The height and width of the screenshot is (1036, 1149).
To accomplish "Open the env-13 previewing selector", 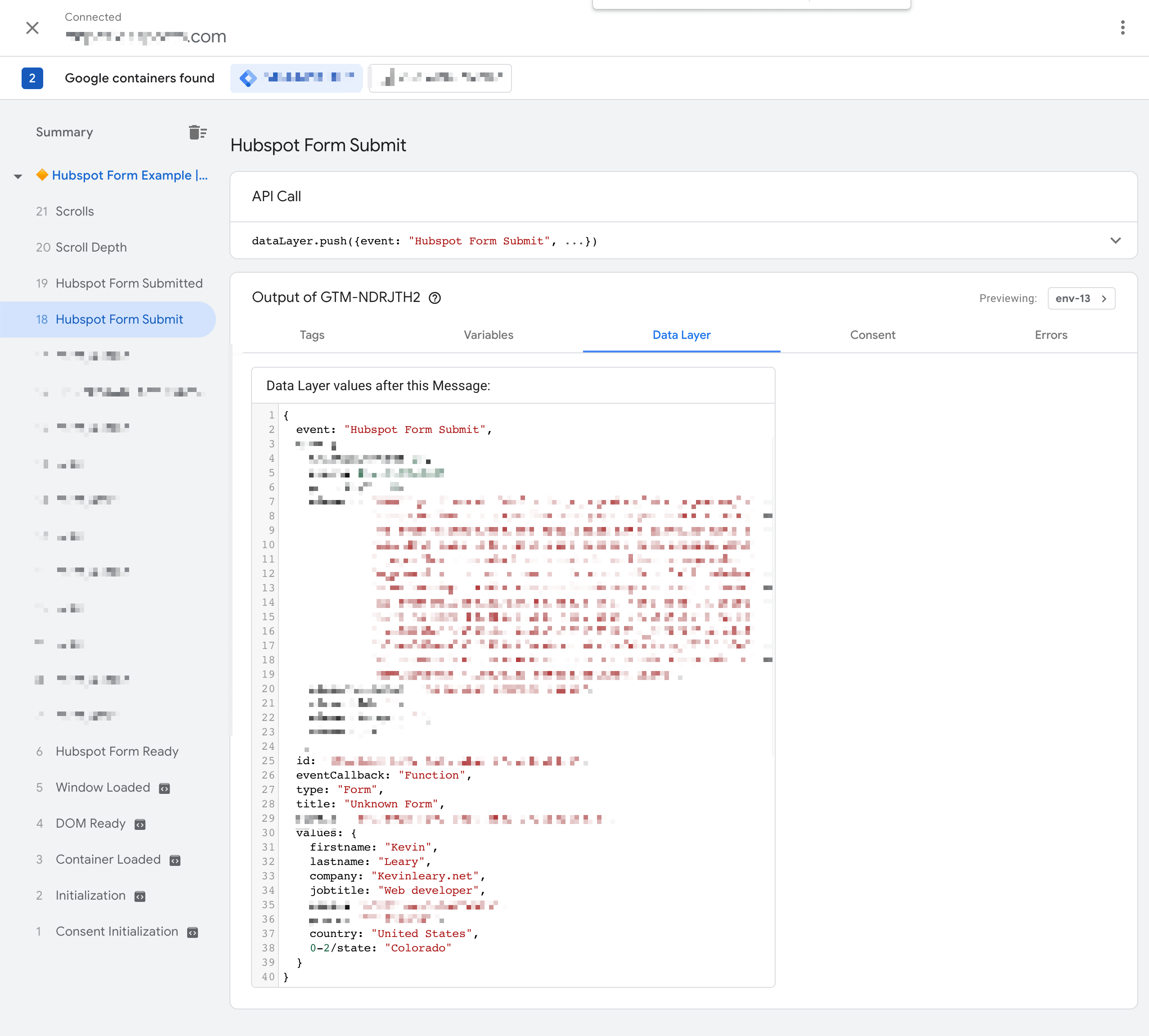I will (x=1081, y=298).
